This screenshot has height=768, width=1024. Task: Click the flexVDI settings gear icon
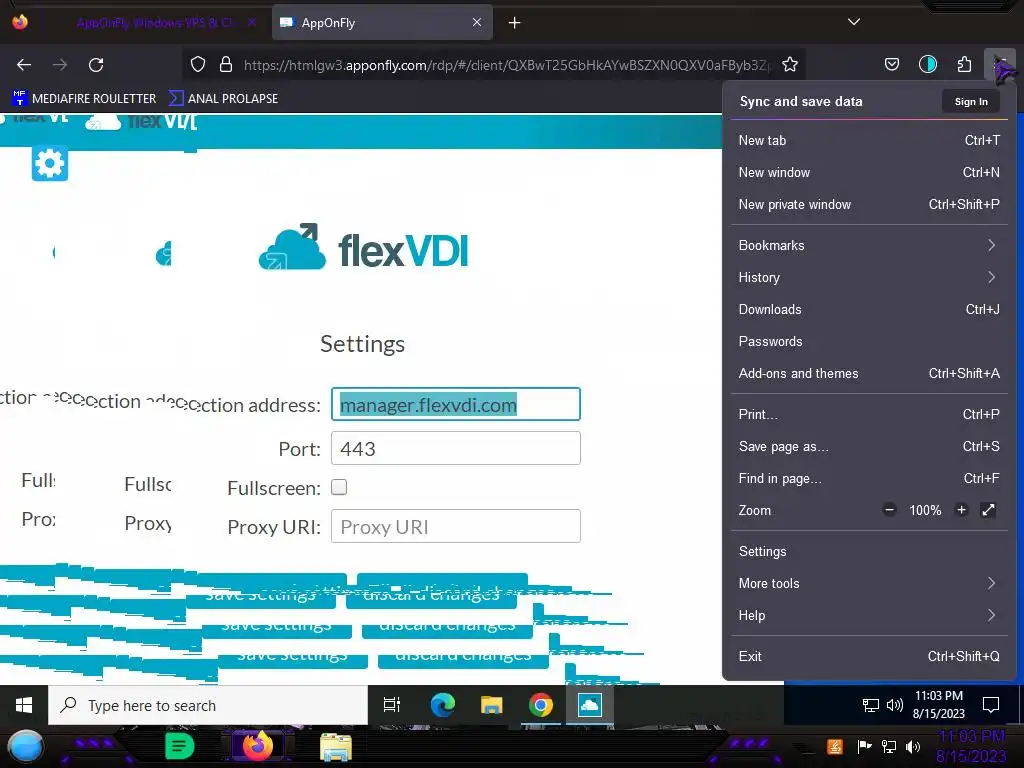click(x=50, y=163)
